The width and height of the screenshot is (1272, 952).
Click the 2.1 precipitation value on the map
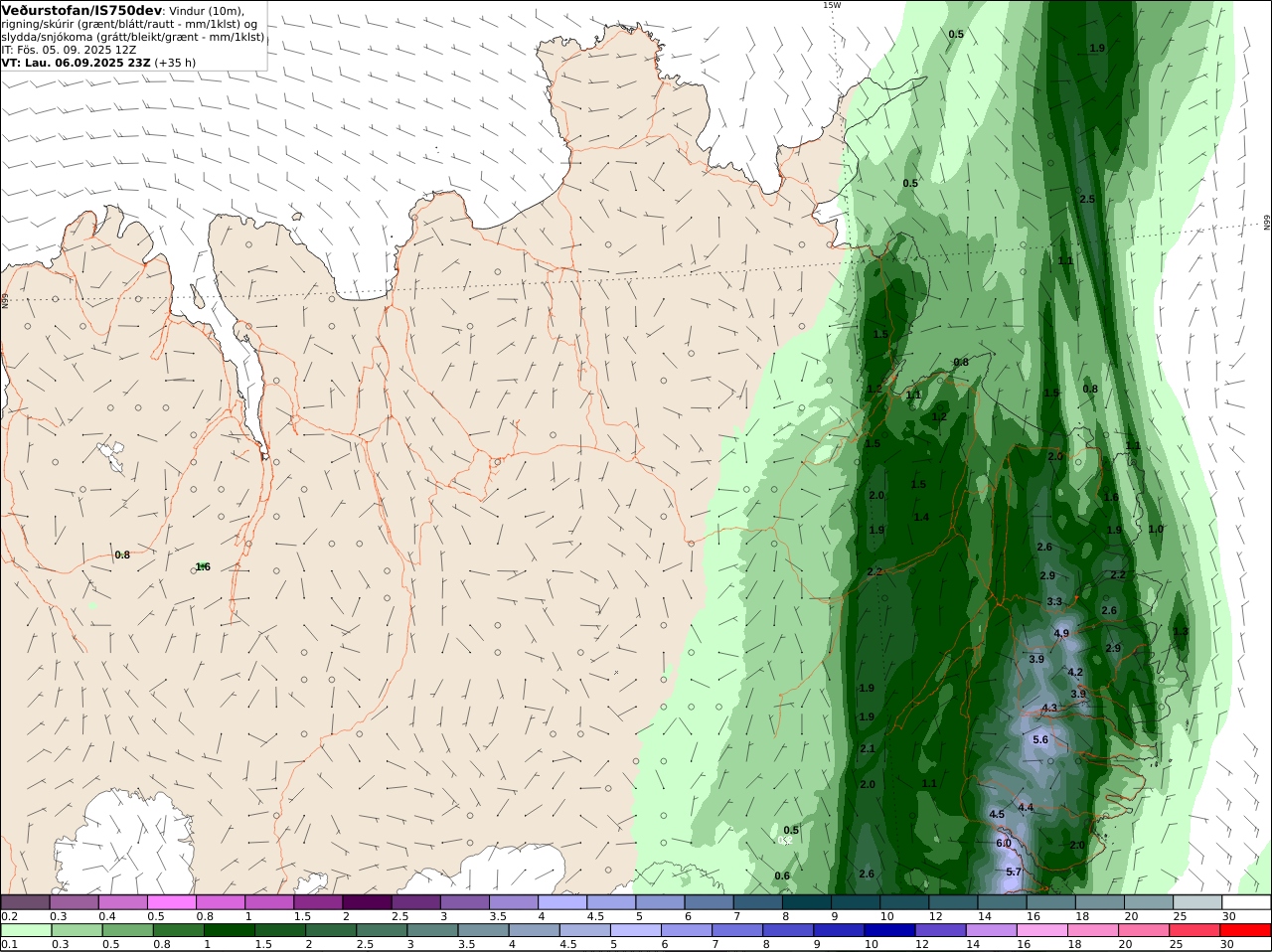[x=867, y=748]
